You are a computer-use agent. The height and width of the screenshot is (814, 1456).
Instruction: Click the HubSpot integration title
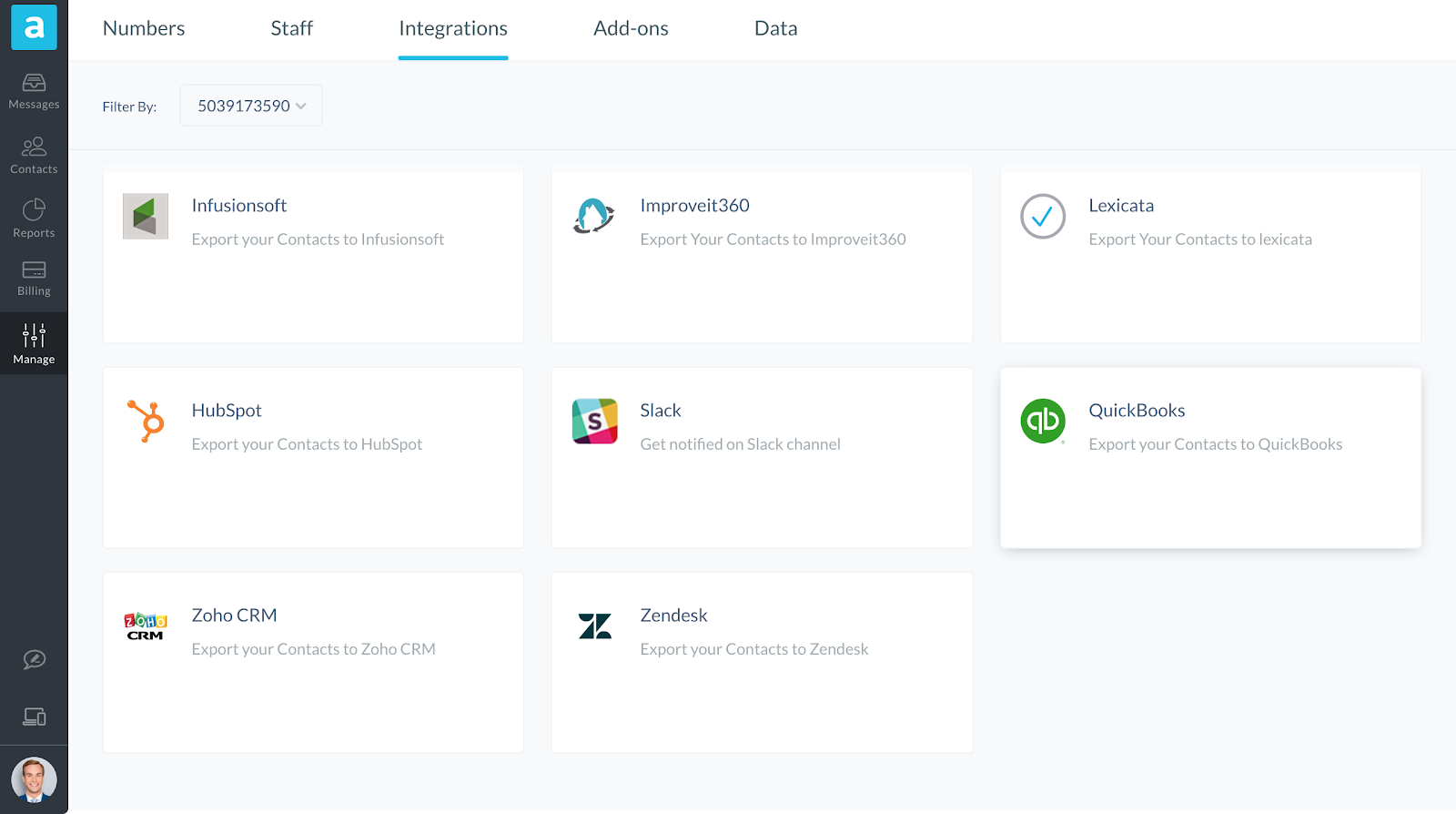pos(227,411)
